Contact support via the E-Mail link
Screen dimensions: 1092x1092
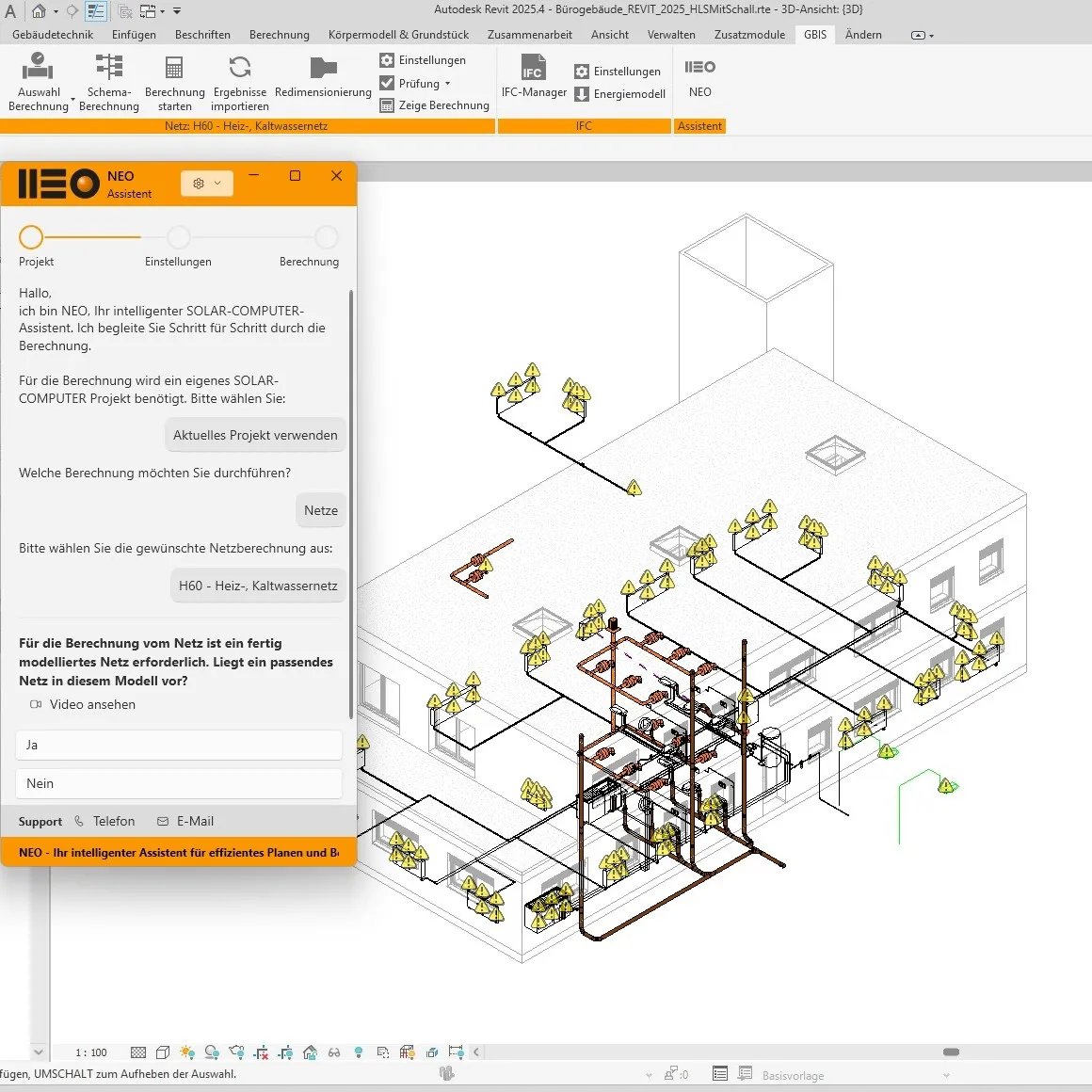185,821
